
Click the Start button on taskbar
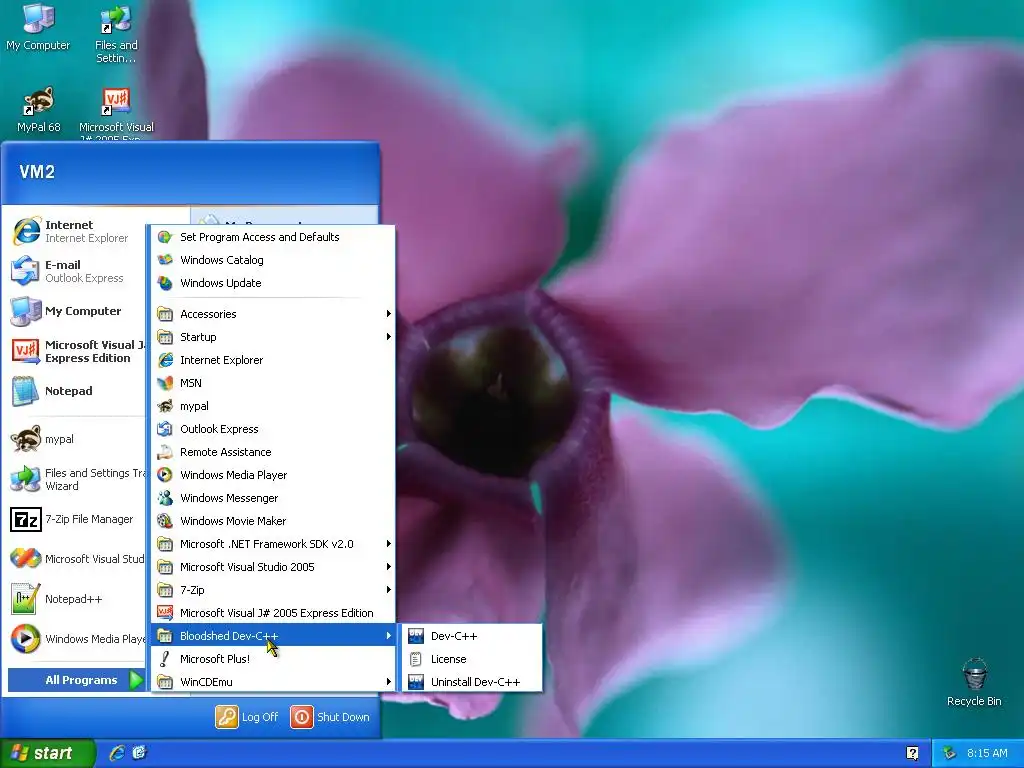click(47, 753)
